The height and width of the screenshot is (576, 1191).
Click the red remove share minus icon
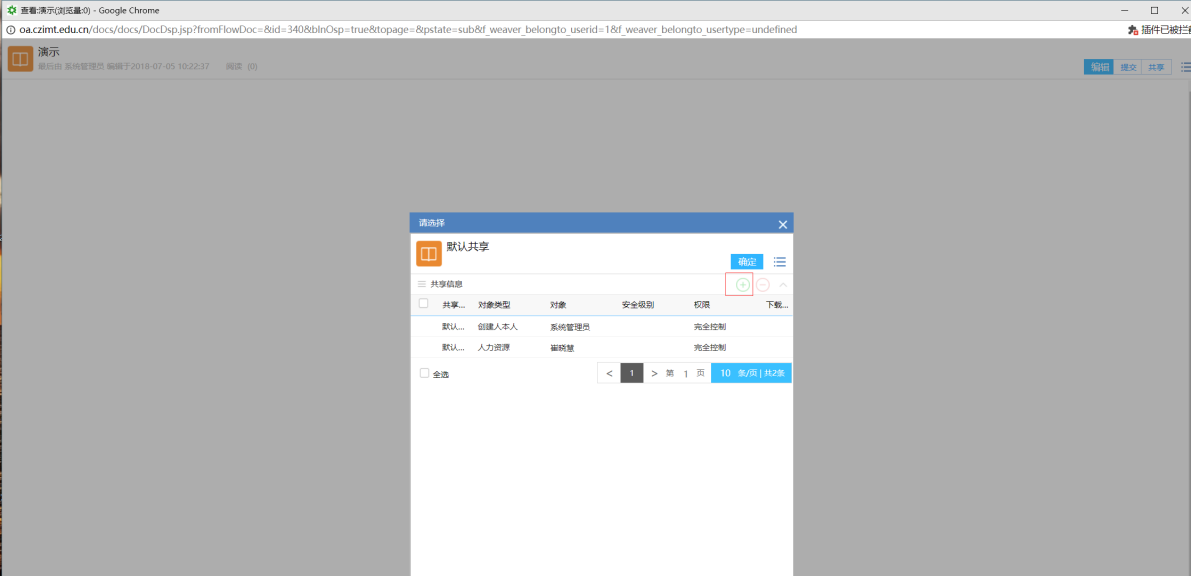(763, 285)
